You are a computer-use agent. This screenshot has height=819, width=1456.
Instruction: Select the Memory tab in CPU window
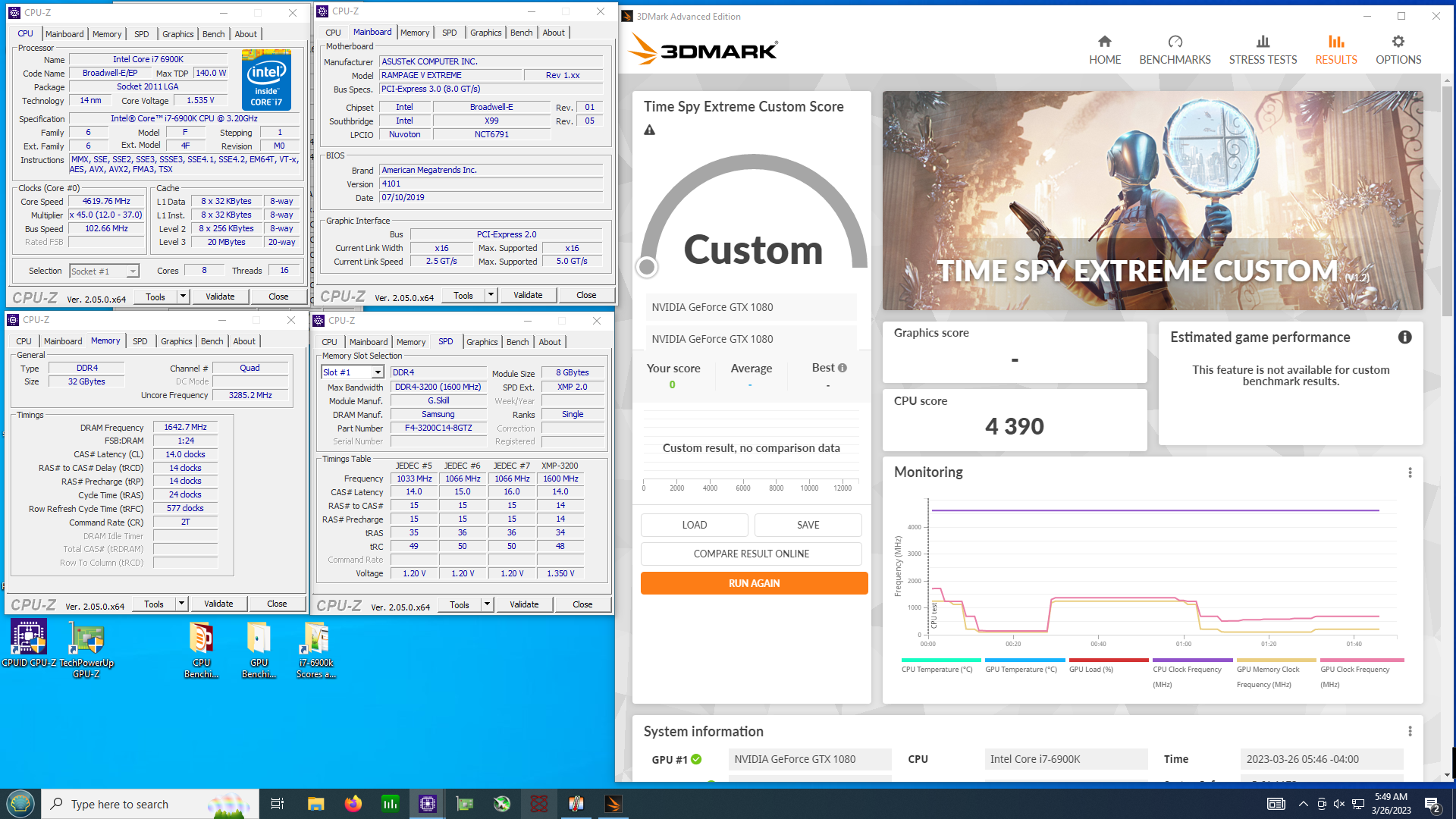(x=107, y=34)
